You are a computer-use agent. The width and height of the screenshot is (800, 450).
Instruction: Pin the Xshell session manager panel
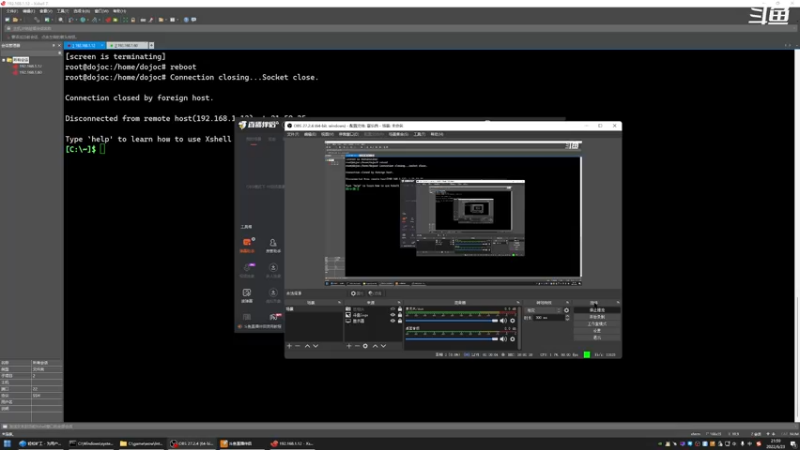point(54,45)
